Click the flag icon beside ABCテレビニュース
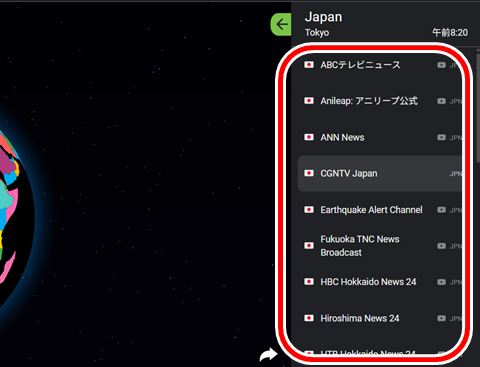The height and width of the screenshot is (367, 480). [309, 65]
